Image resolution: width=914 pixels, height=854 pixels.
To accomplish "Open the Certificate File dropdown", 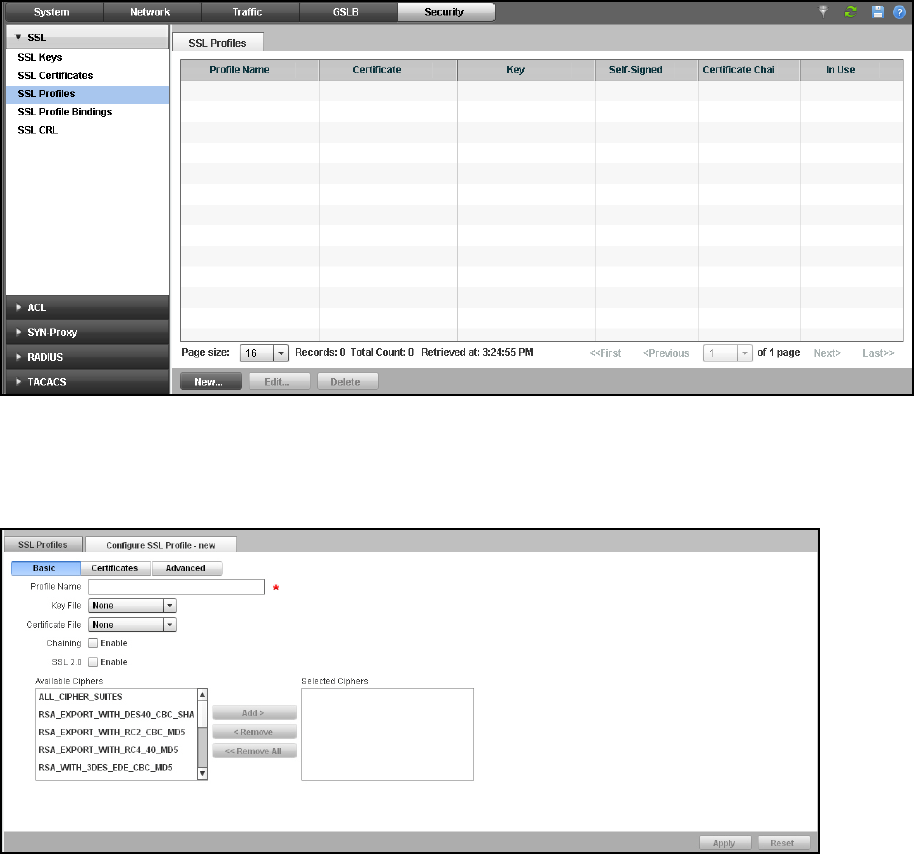I will 132,625.
